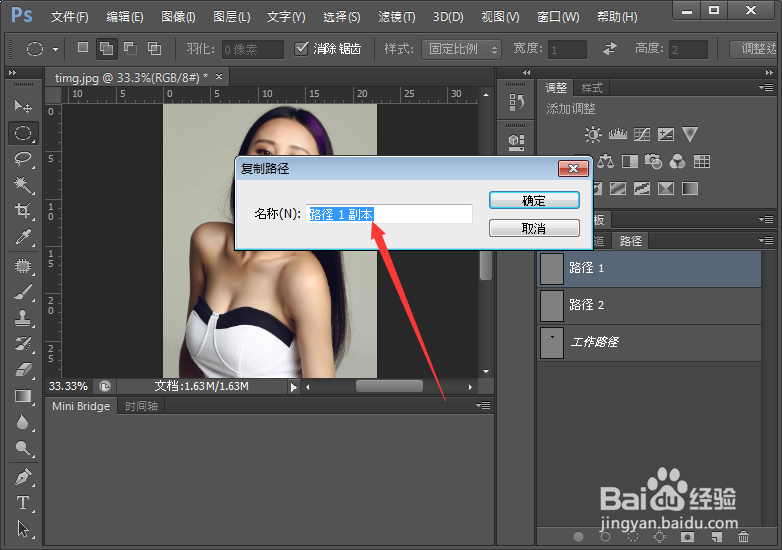Click 确定 in the 复制路径 dialog
Screen dimensions: 782x550
click(534, 200)
